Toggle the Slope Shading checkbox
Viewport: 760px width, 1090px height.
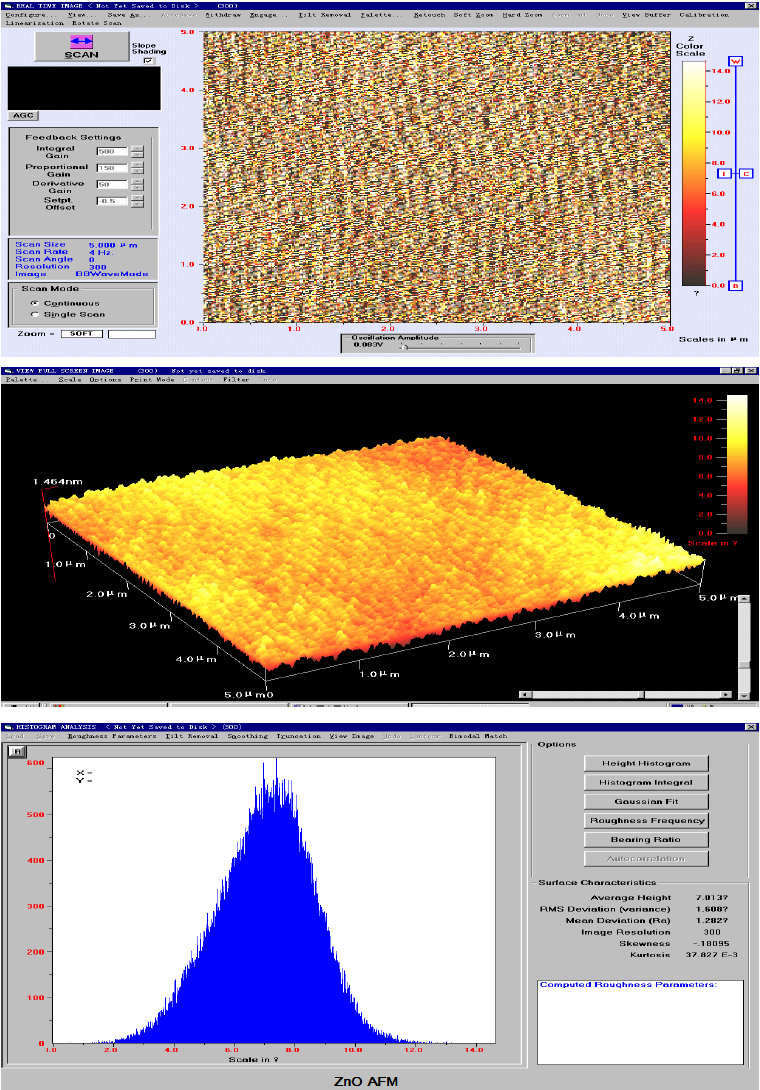pos(149,61)
